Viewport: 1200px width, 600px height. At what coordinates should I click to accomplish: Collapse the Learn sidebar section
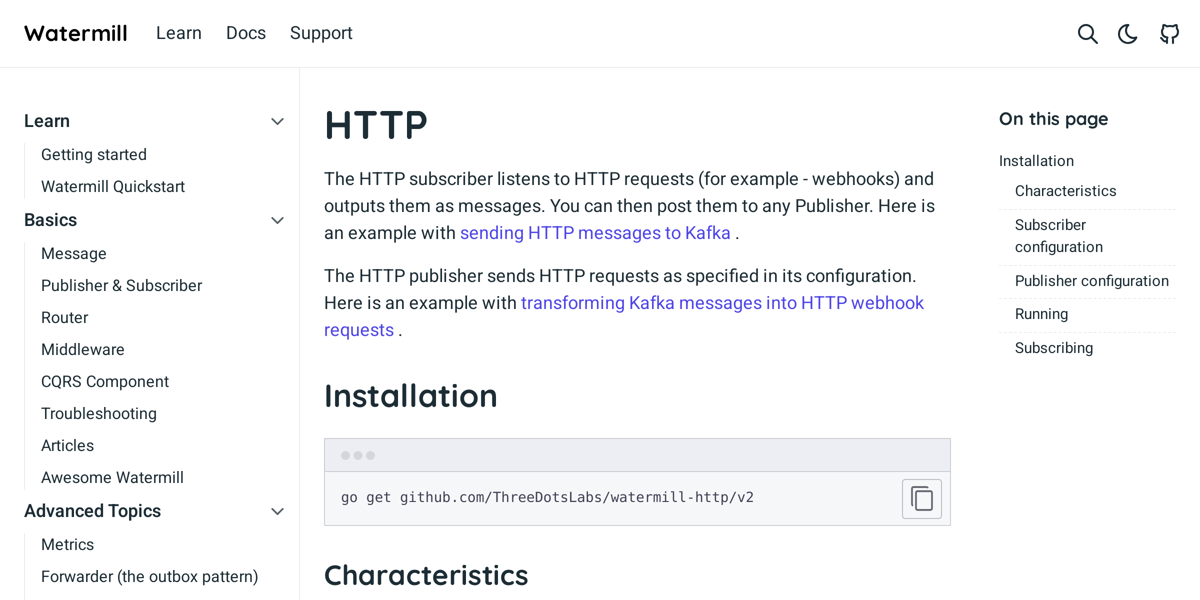[277, 121]
